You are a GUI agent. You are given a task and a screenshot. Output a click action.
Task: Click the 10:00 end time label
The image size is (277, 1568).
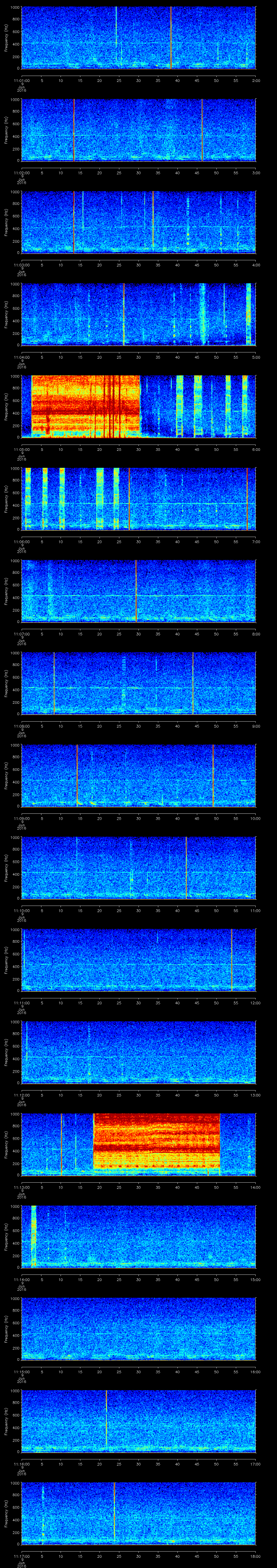click(x=256, y=818)
